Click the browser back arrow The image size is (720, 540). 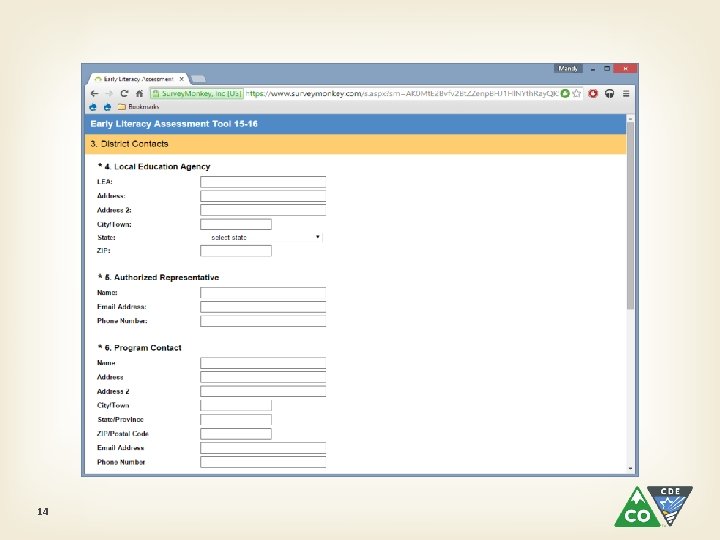(95, 94)
